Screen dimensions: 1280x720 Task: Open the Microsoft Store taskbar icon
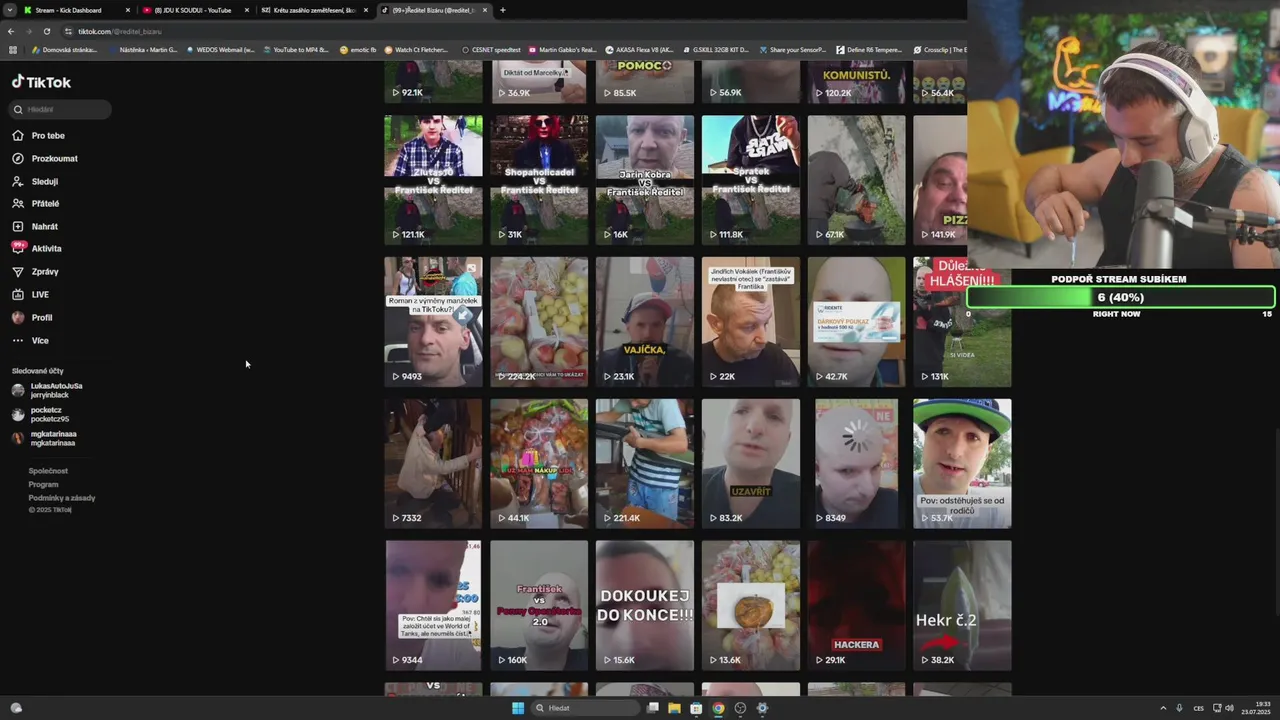696,708
